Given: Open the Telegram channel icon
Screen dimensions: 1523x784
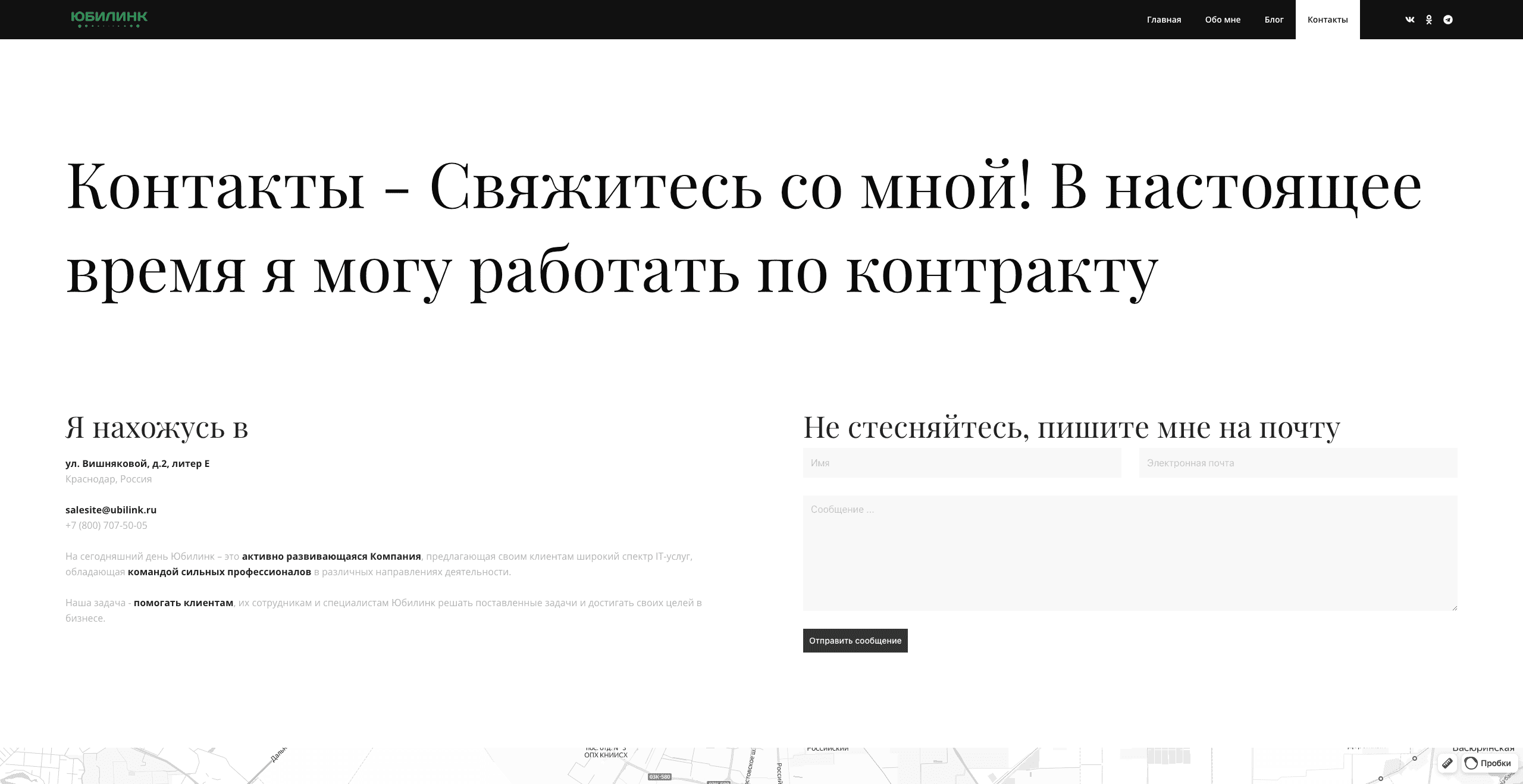Looking at the screenshot, I should 1448,20.
